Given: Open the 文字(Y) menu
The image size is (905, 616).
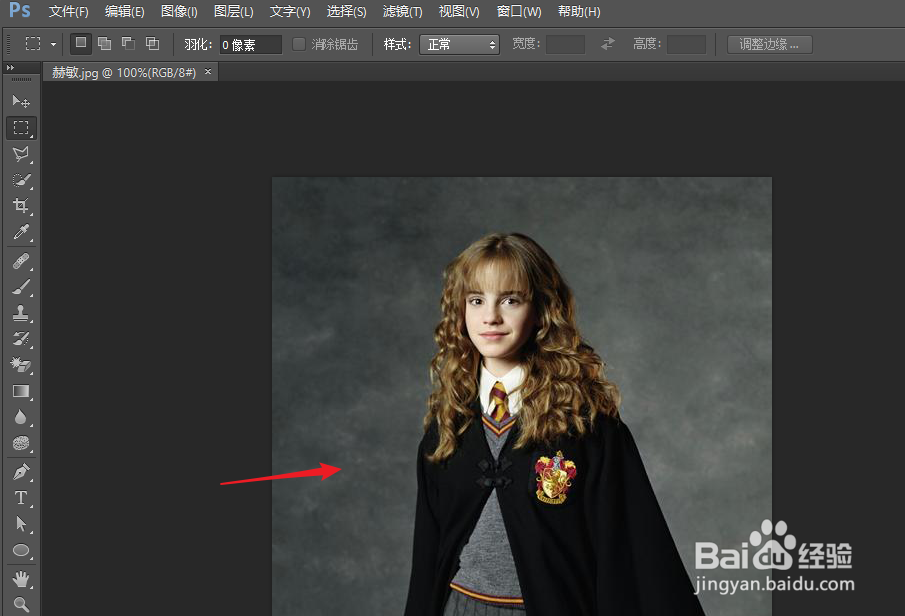Looking at the screenshot, I should point(290,12).
